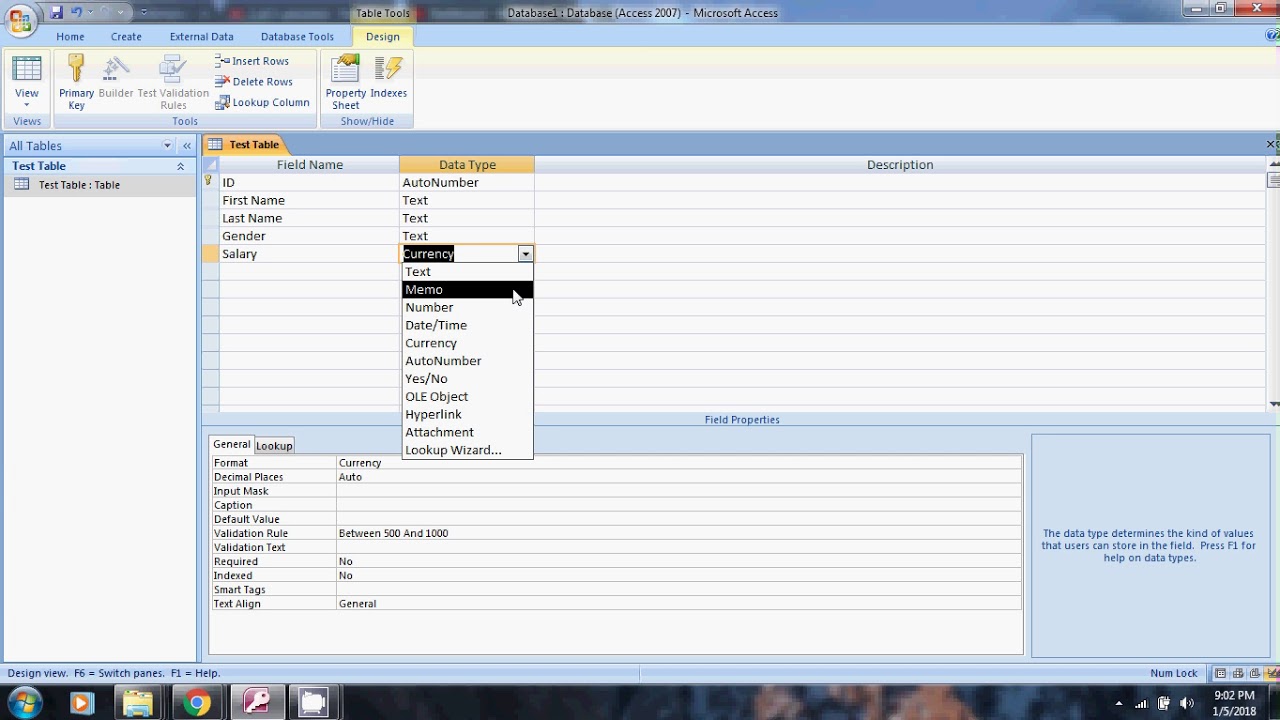The width and height of the screenshot is (1280, 720).
Task: Choose AutoNumber from the data type list
Action: point(468,361)
